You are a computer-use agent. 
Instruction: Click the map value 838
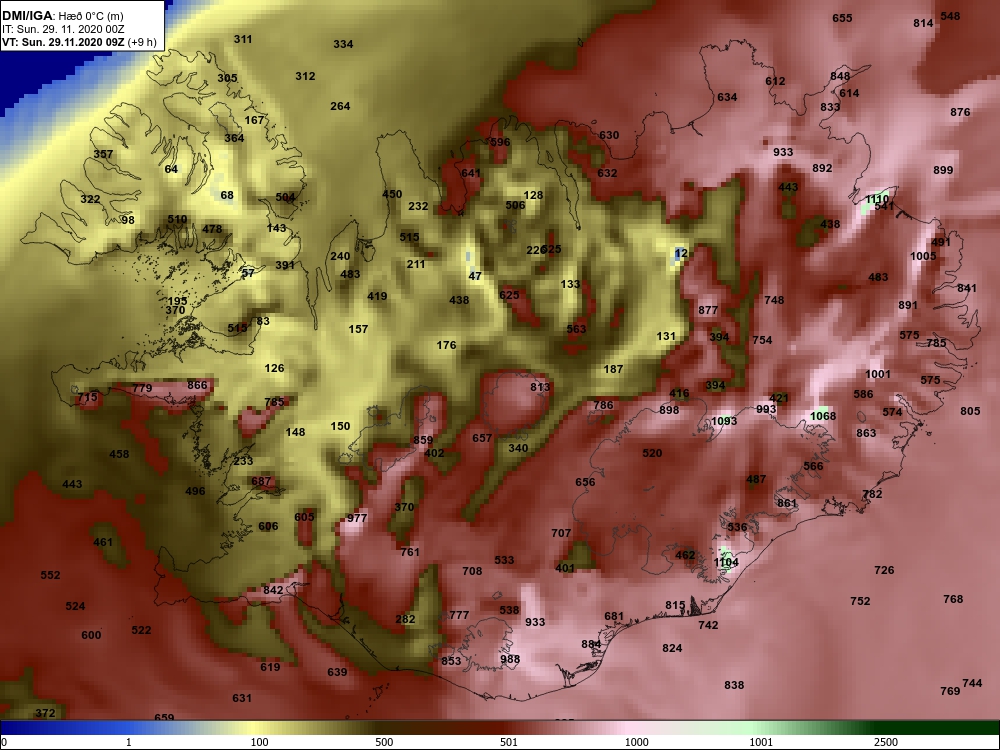(734, 684)
